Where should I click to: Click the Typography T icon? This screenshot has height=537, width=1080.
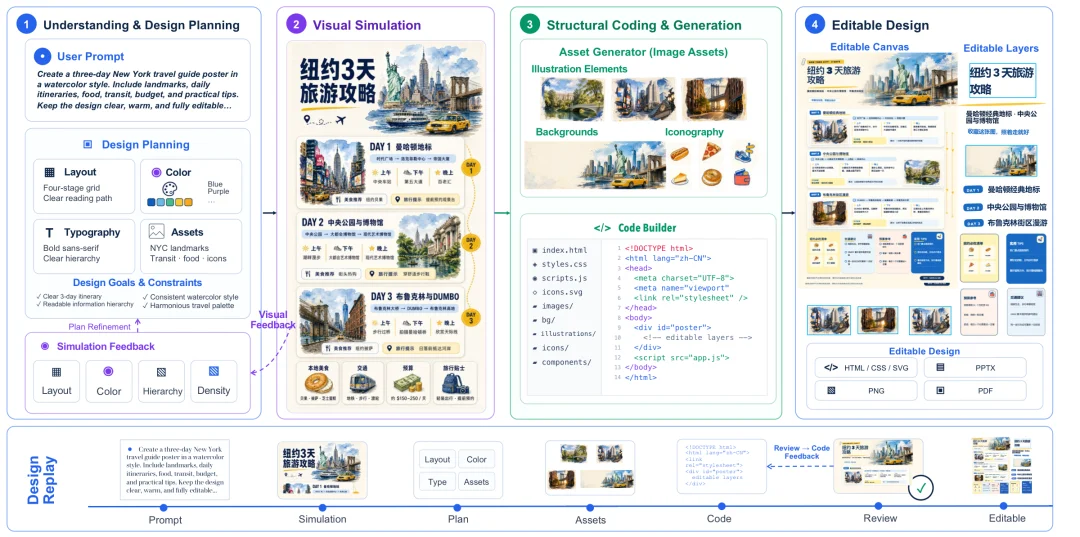point(50,233)
